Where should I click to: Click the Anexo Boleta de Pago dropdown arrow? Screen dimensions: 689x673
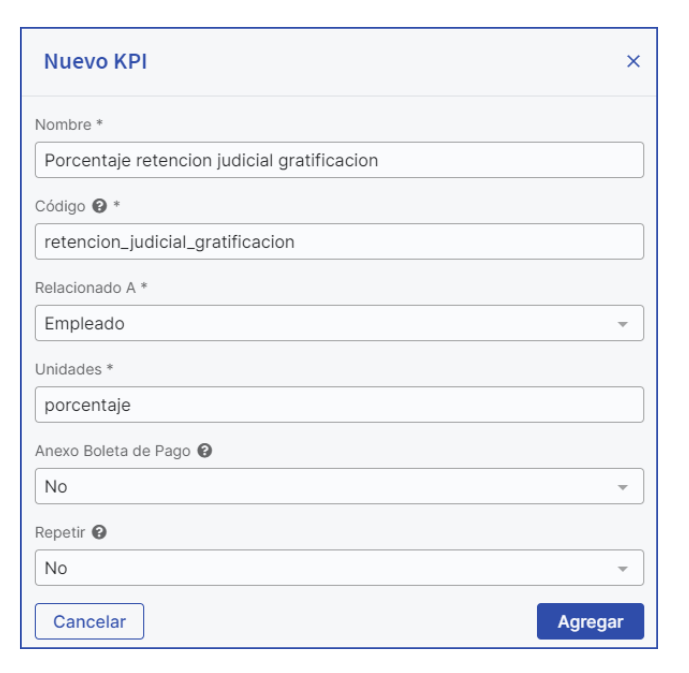pos(623,487)
